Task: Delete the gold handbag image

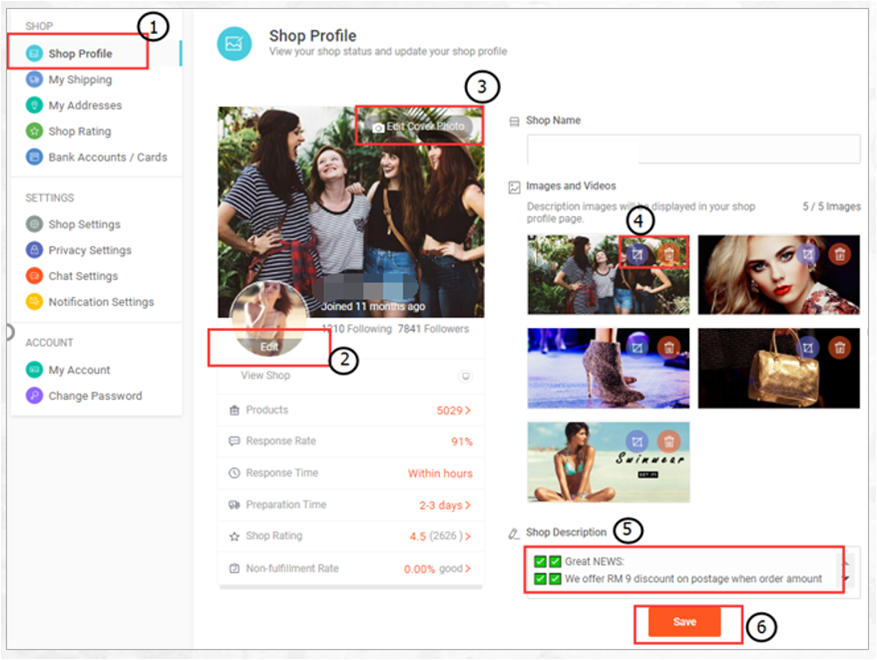Action: [840, 348]
